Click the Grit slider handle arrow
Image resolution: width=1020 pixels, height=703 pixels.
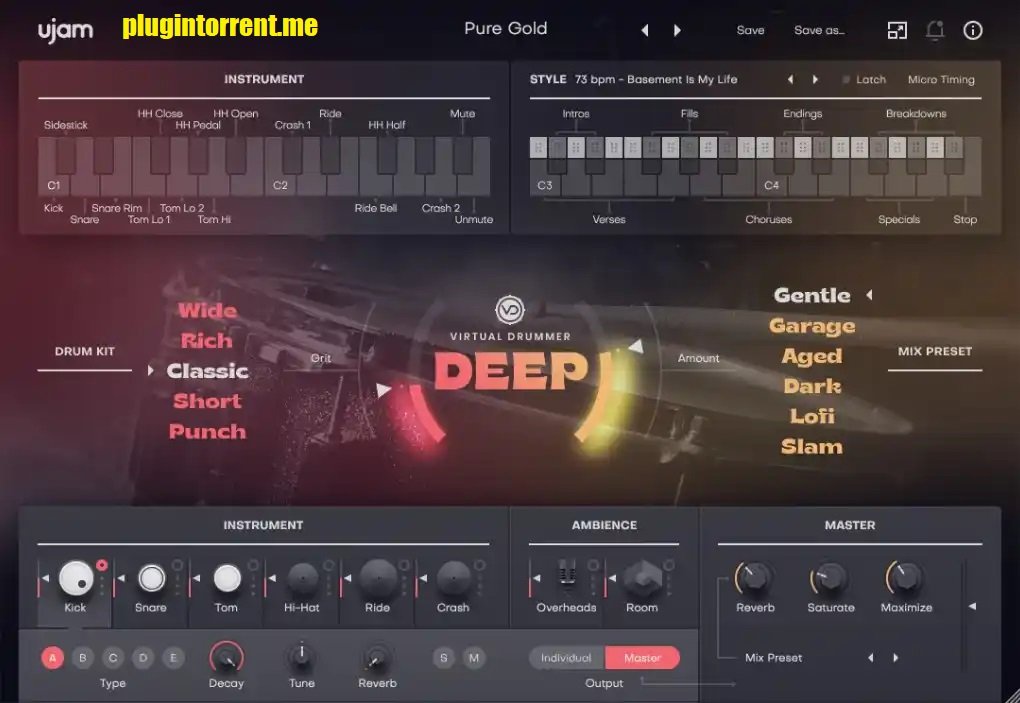(384, 390)
